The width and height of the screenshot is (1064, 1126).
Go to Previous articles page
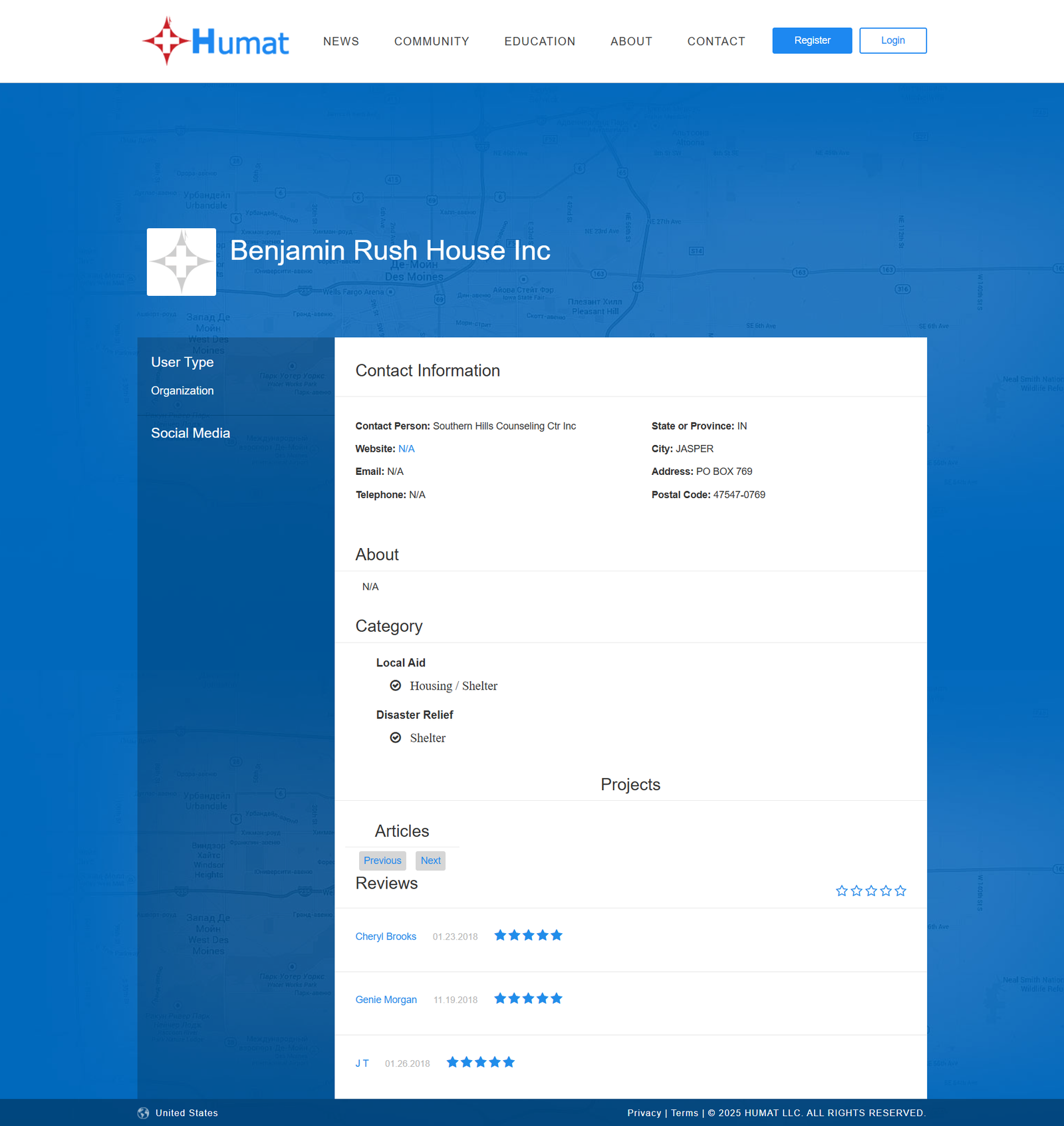click(x=382, y=861)
